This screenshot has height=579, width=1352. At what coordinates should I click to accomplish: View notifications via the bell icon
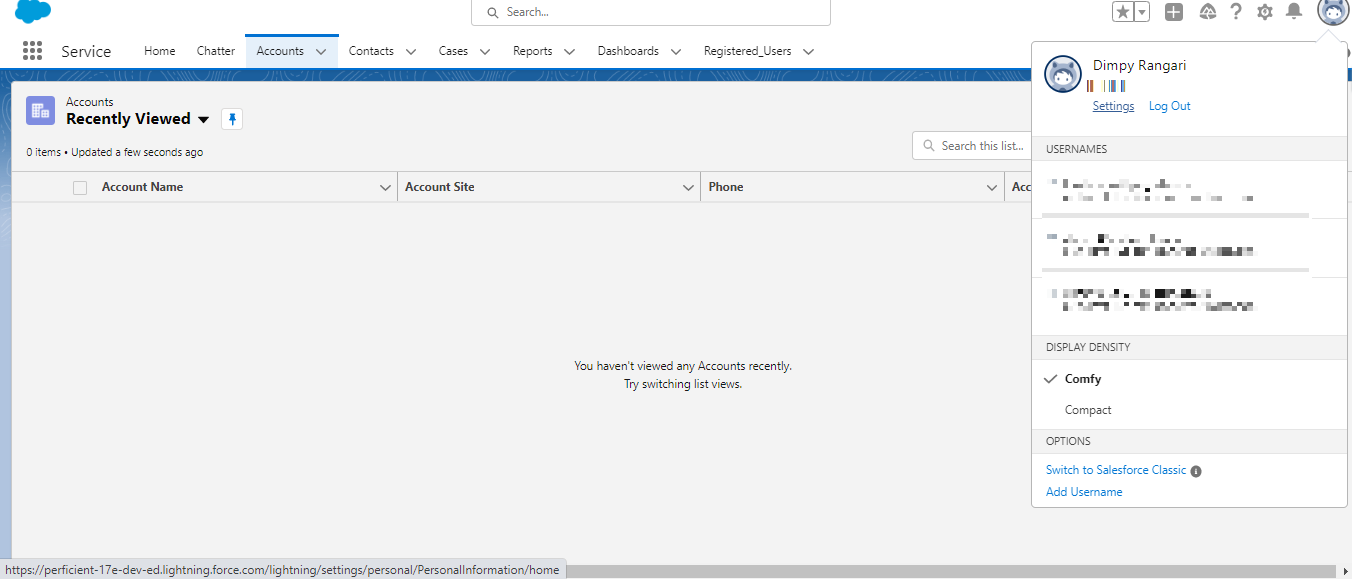(1294, 12)
